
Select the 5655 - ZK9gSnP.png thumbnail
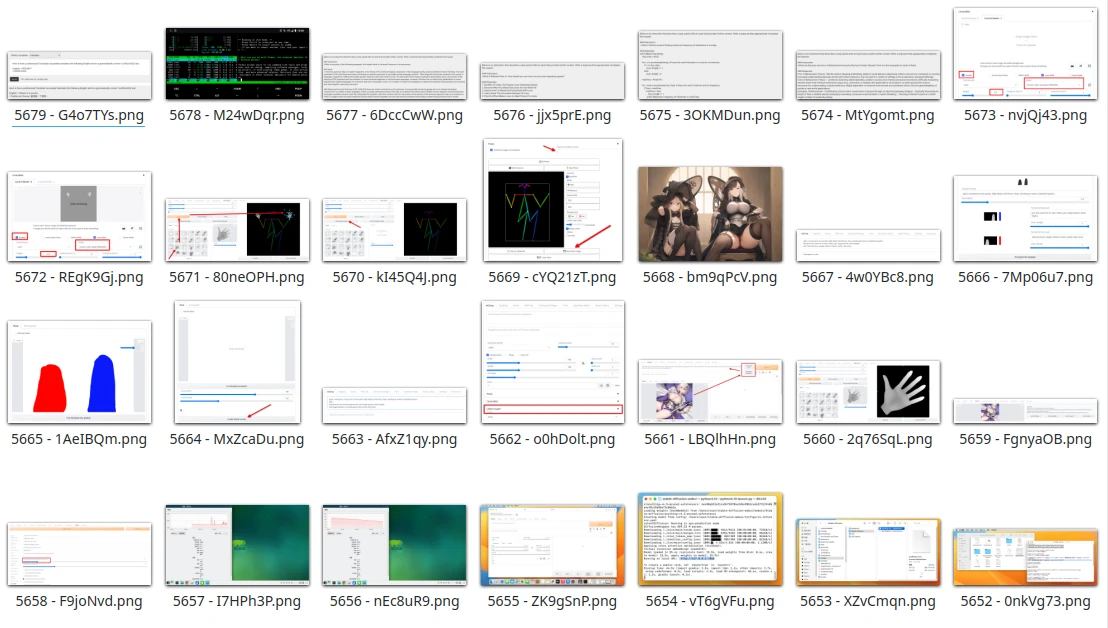pyautogui.click(x=553, y=545)
